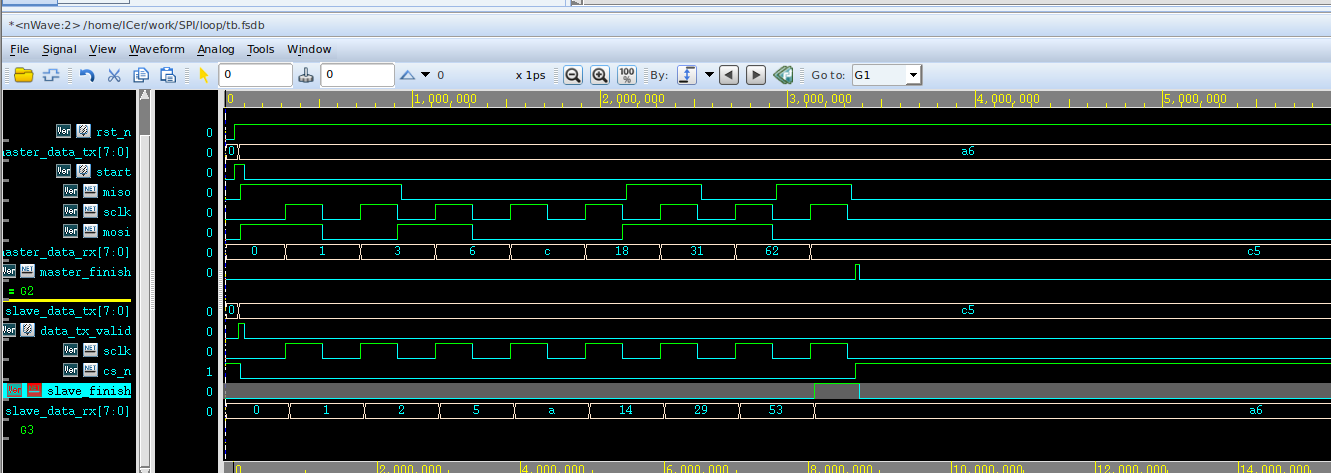Viewport: 1331px width, 473px height.
Task: Open the View menu
Action: [x=103, y=49]
